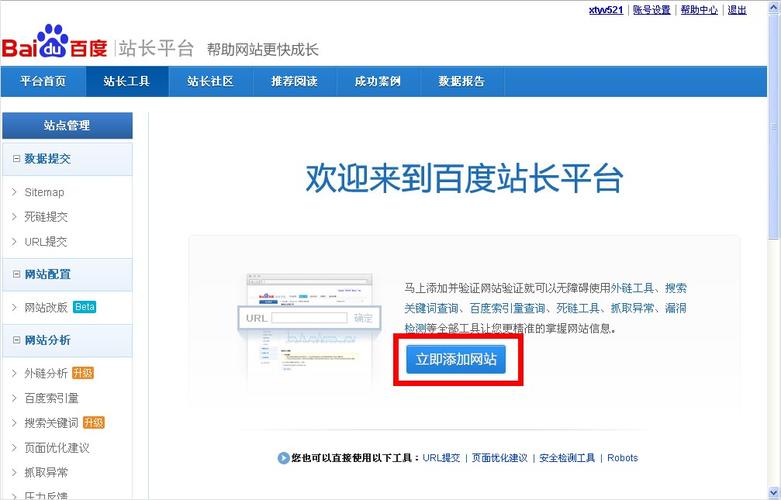Switch to the 站长工具 tab
The image size is (781, 500).
click(x=127, y=81)
